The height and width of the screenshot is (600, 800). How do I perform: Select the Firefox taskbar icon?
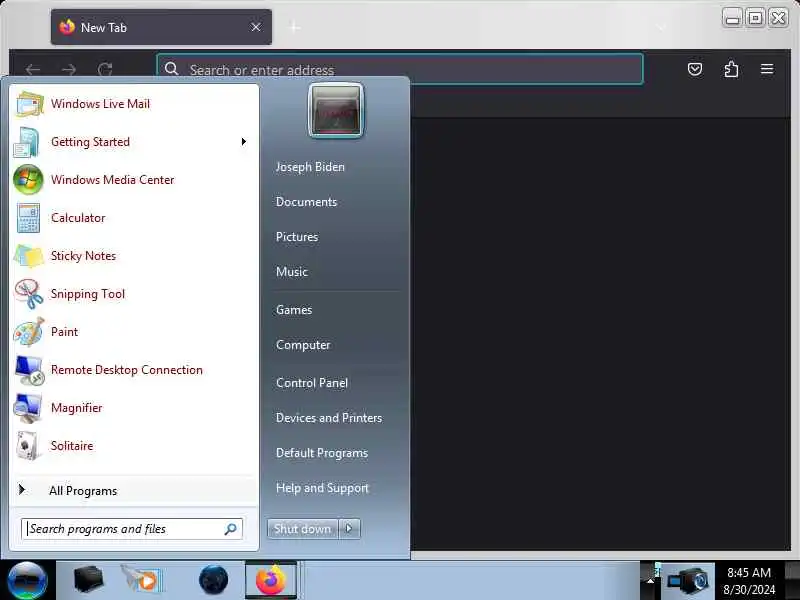point(270,580)
